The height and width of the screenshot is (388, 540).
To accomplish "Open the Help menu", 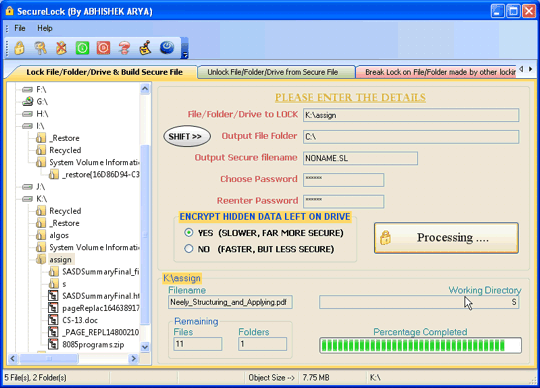I will coord(45,28).
